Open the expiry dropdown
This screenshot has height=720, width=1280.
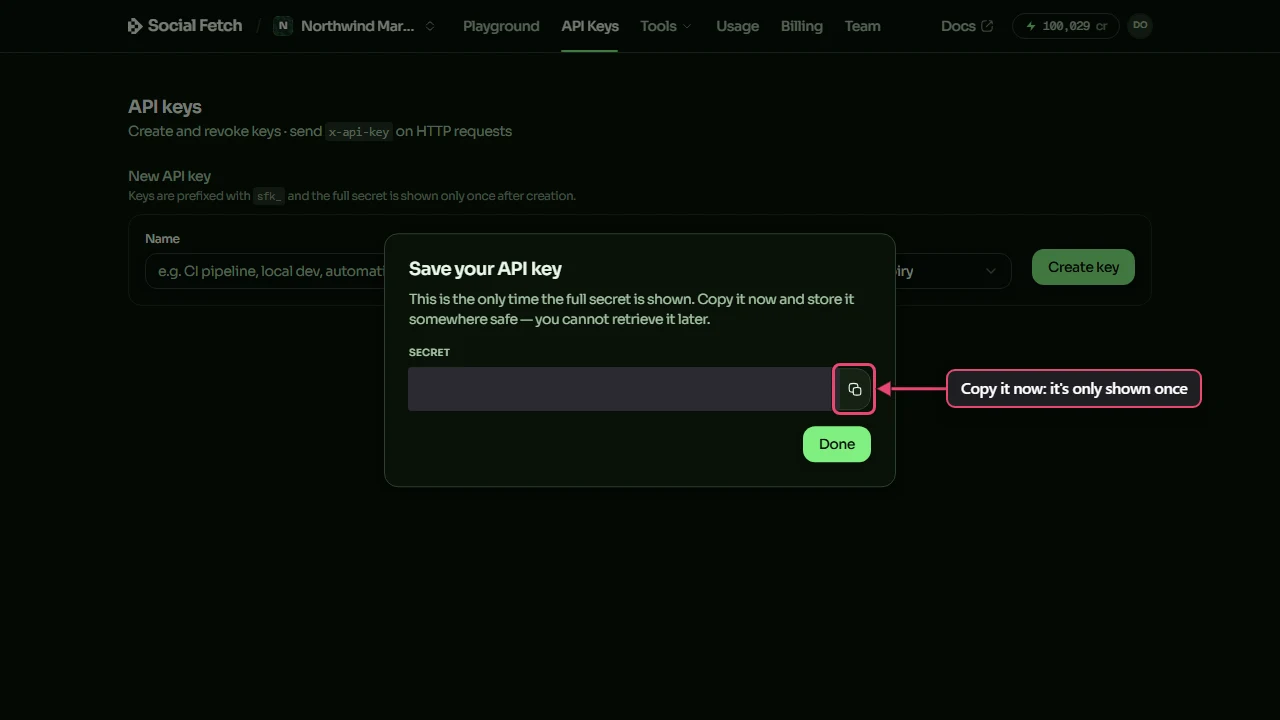click(x=952, y=271)
